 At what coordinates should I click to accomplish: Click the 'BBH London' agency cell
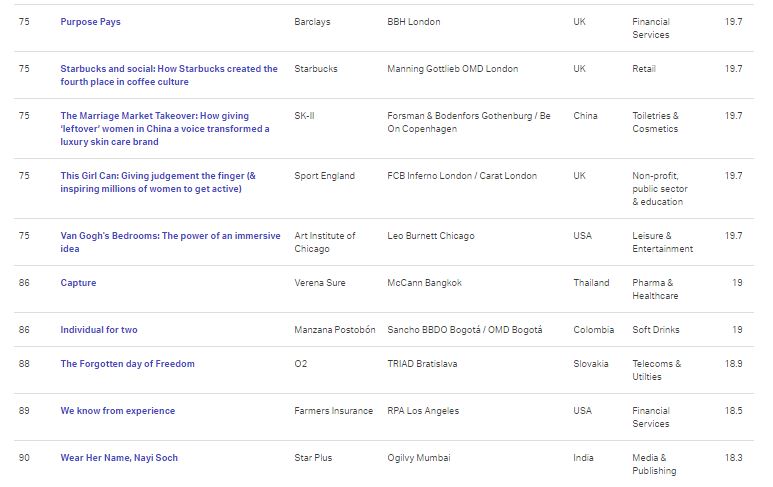coord(414,22)
